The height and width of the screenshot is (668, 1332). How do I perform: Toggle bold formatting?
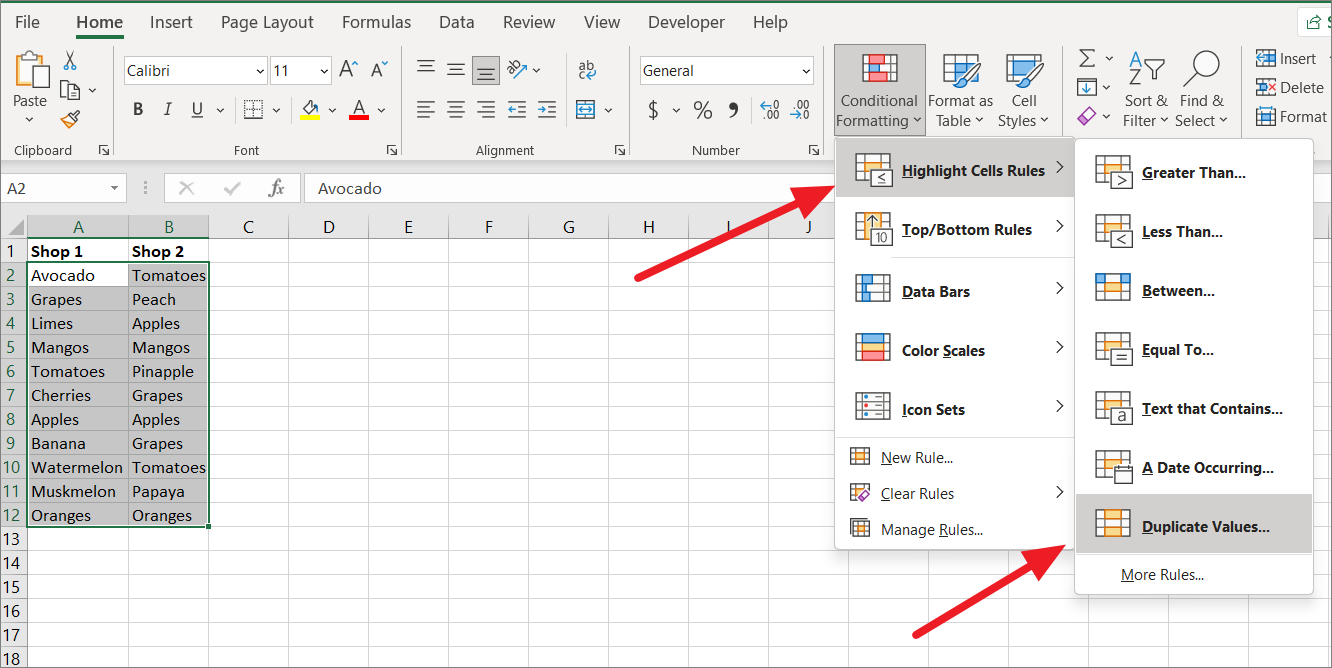tap(138, 109)
